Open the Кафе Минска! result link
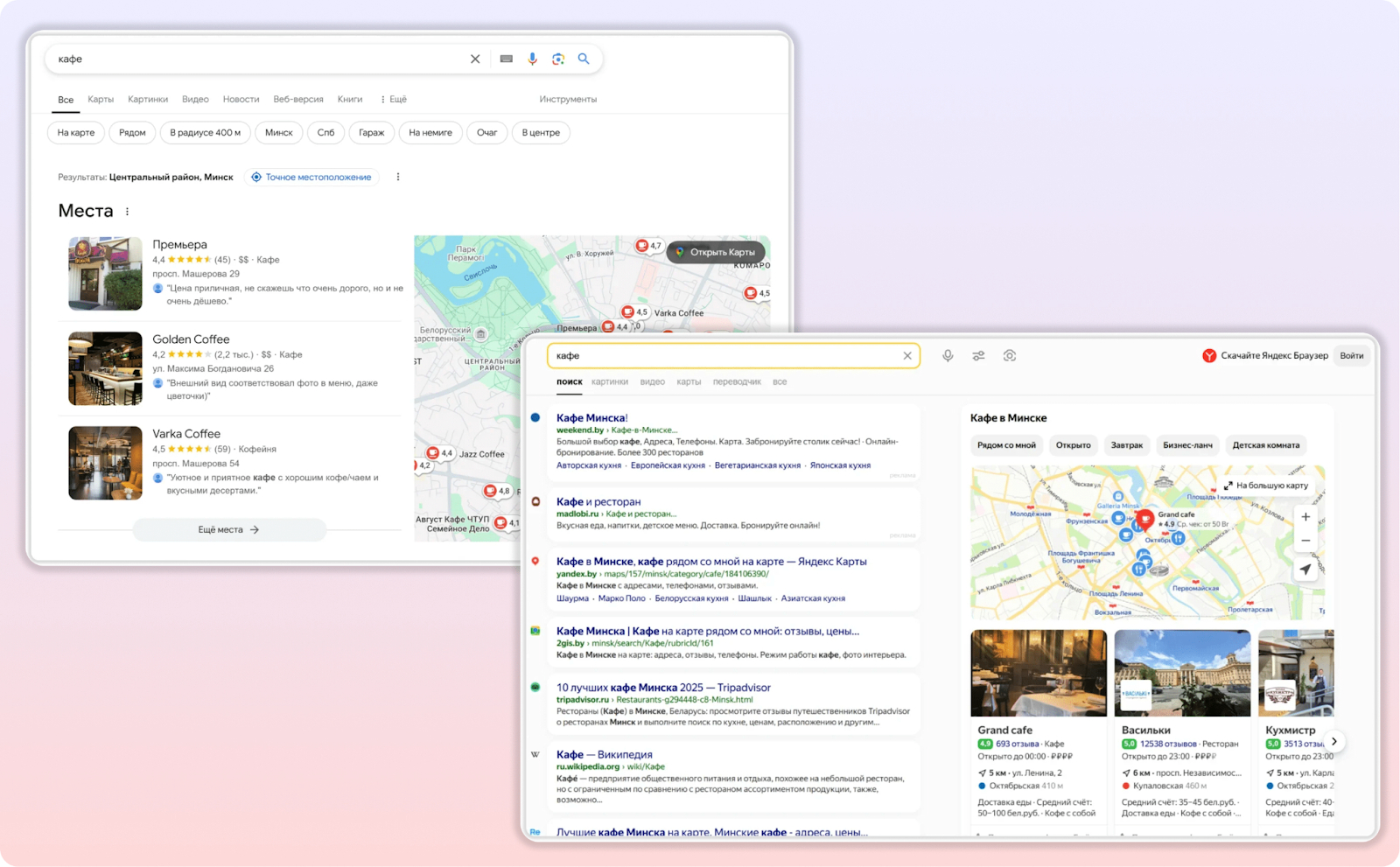Viewport: 1400px width, 867px height. coord(592,418)
